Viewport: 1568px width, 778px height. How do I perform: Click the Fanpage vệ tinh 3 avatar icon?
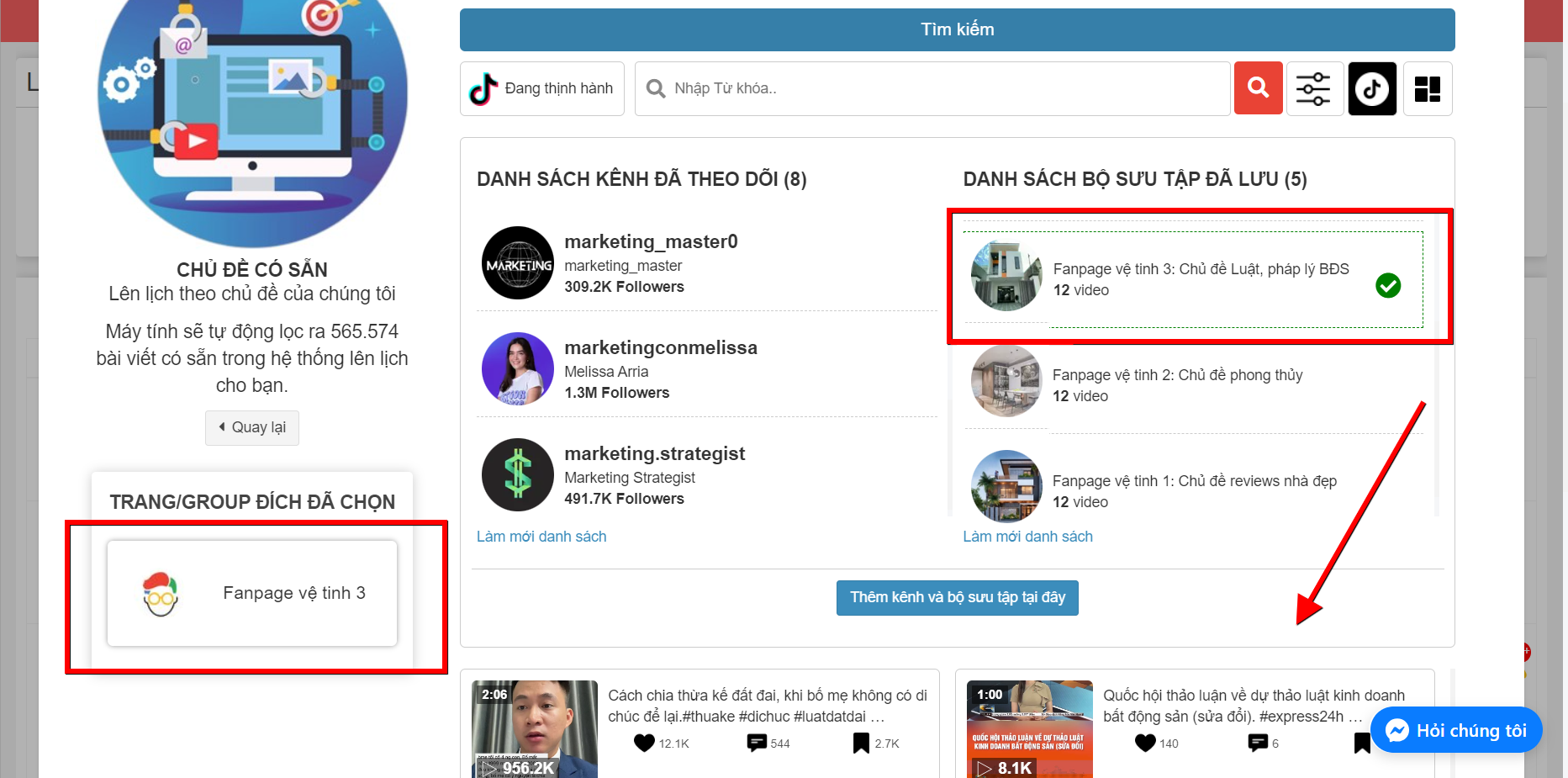coord(161,594)
